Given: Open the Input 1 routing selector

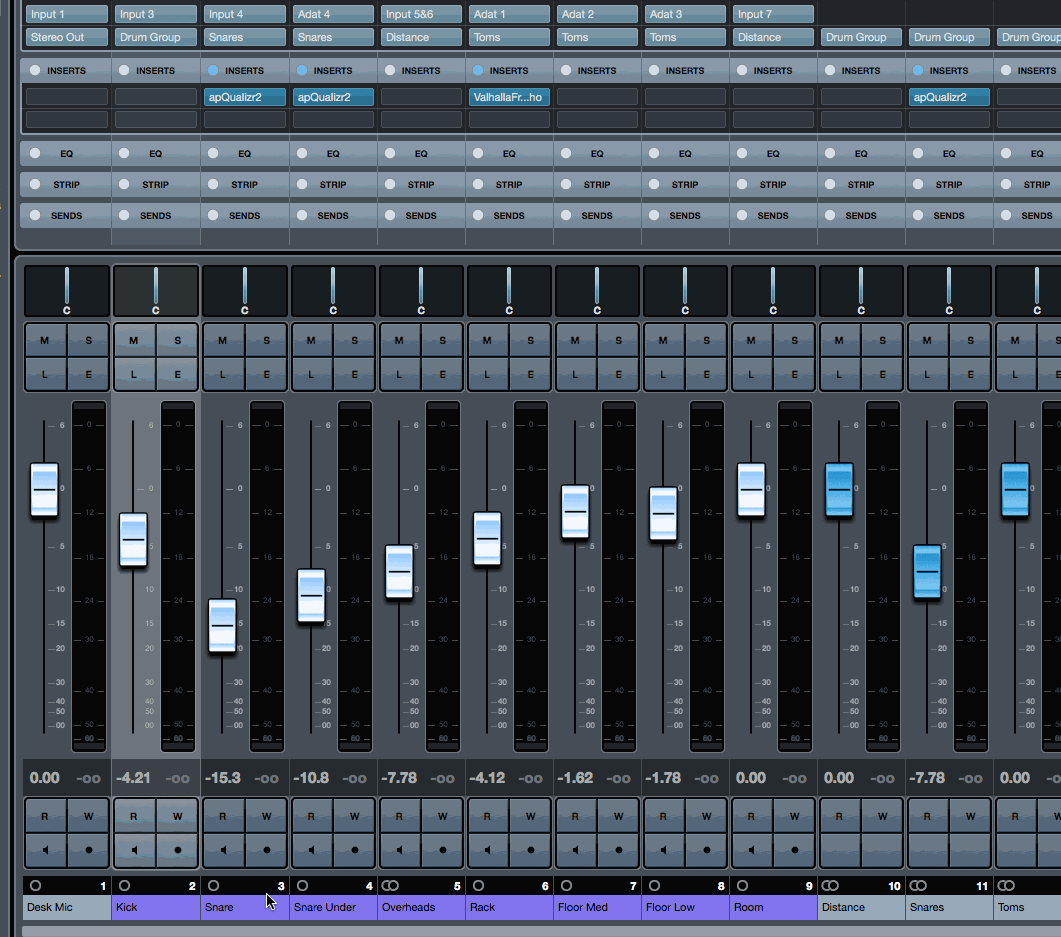Looking at the screenshot, I should click(x=65, y=14).
